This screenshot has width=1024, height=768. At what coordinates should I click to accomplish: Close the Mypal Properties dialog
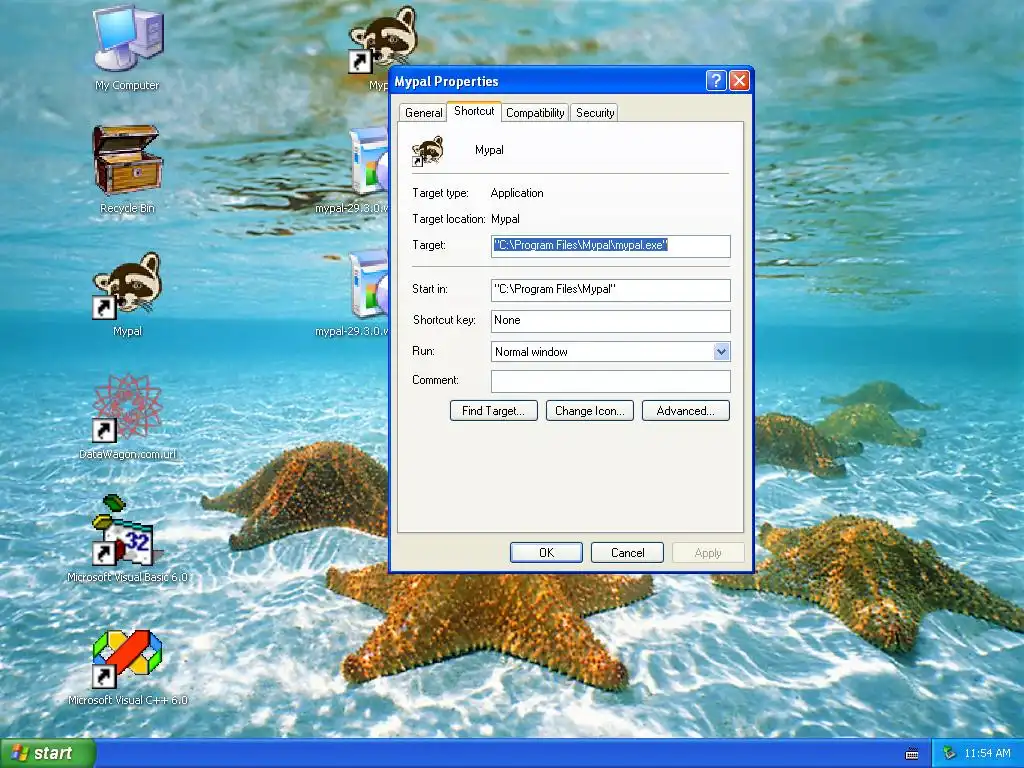coord(739,81)
